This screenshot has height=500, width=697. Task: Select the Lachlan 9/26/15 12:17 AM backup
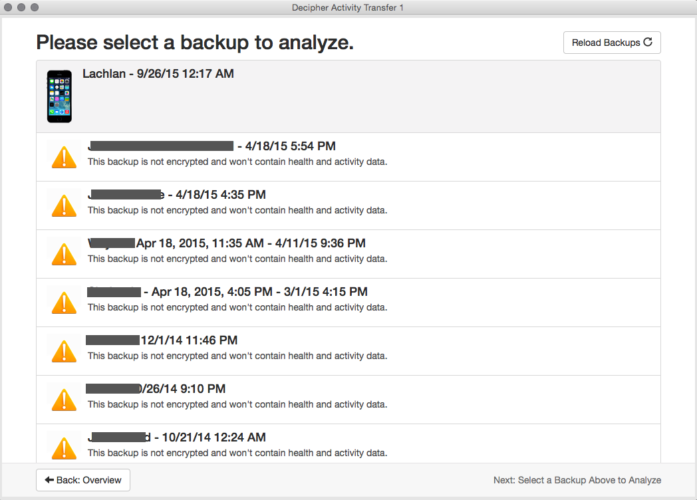coord(348,96)
